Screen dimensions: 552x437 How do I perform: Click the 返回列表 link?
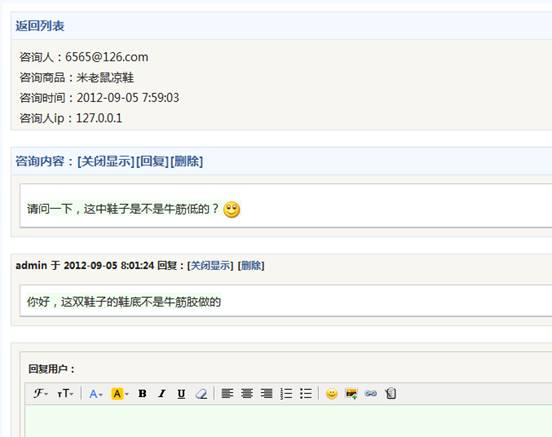pyautogui.click(x=40, y=26)
